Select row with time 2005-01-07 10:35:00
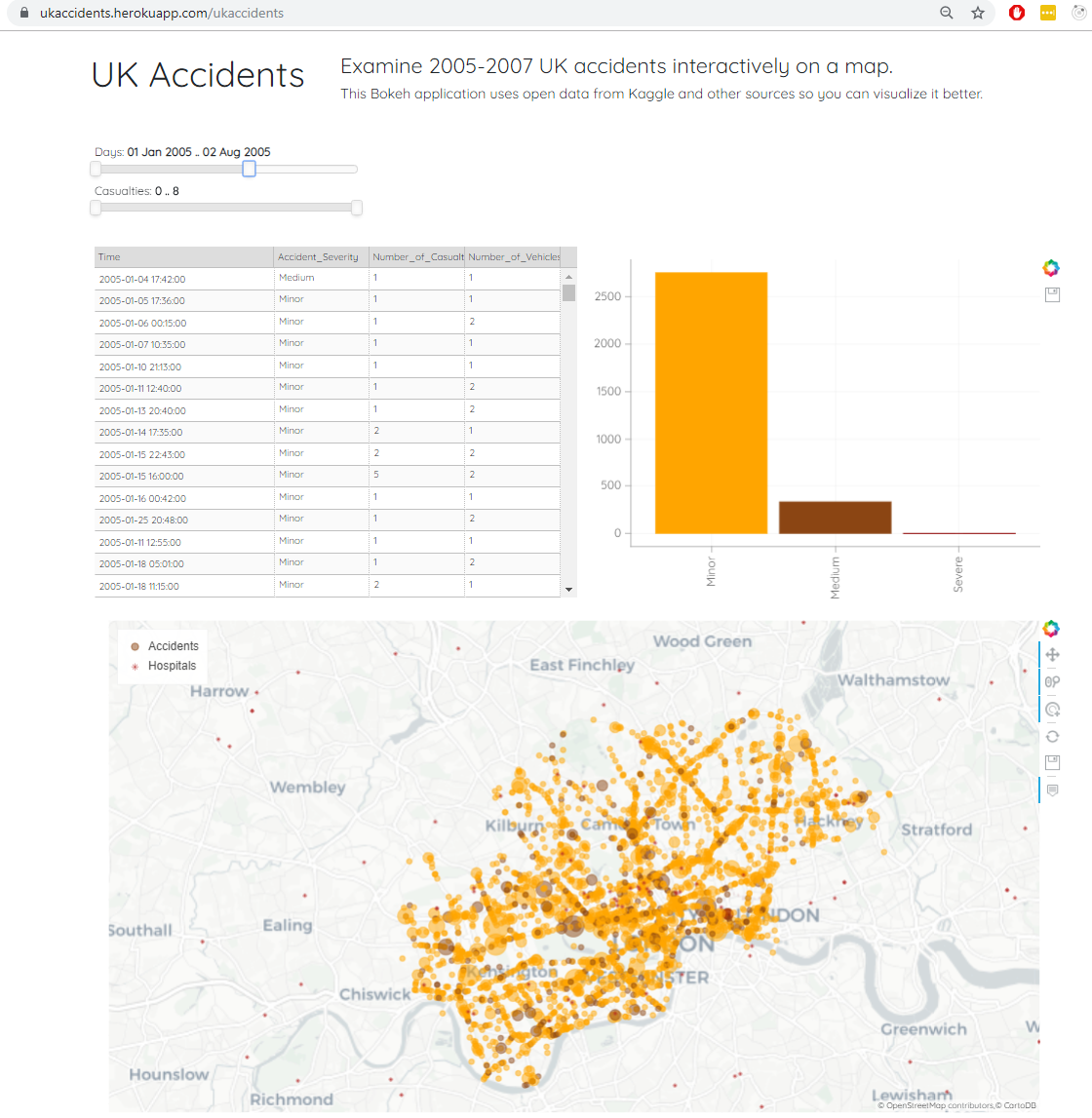1092x1118 pixels. point(328,344)
